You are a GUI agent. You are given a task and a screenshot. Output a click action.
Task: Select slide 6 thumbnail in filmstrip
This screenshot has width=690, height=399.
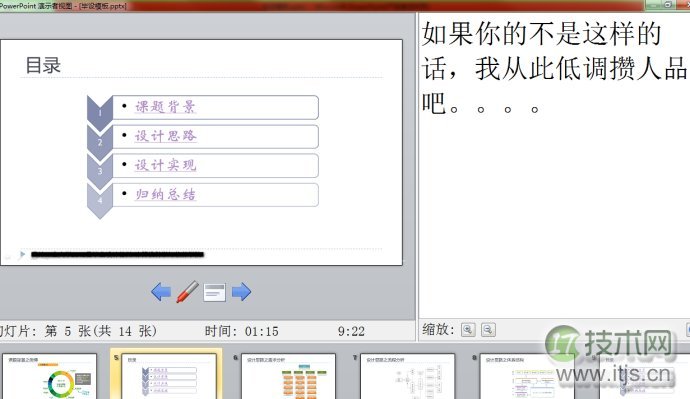pyautogui.click(x=288, y=376)
